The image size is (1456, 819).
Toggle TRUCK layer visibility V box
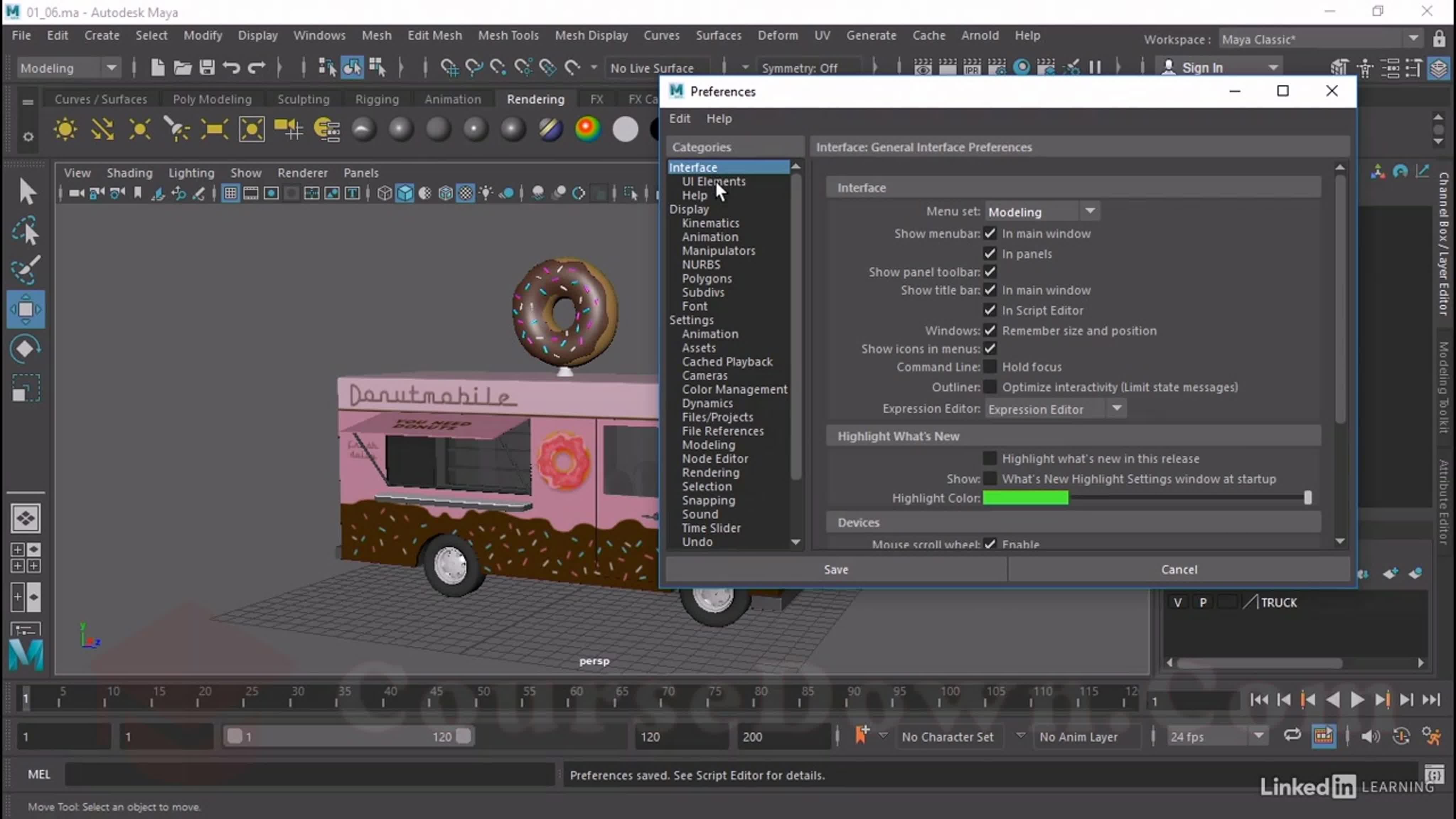(1177, 603)
